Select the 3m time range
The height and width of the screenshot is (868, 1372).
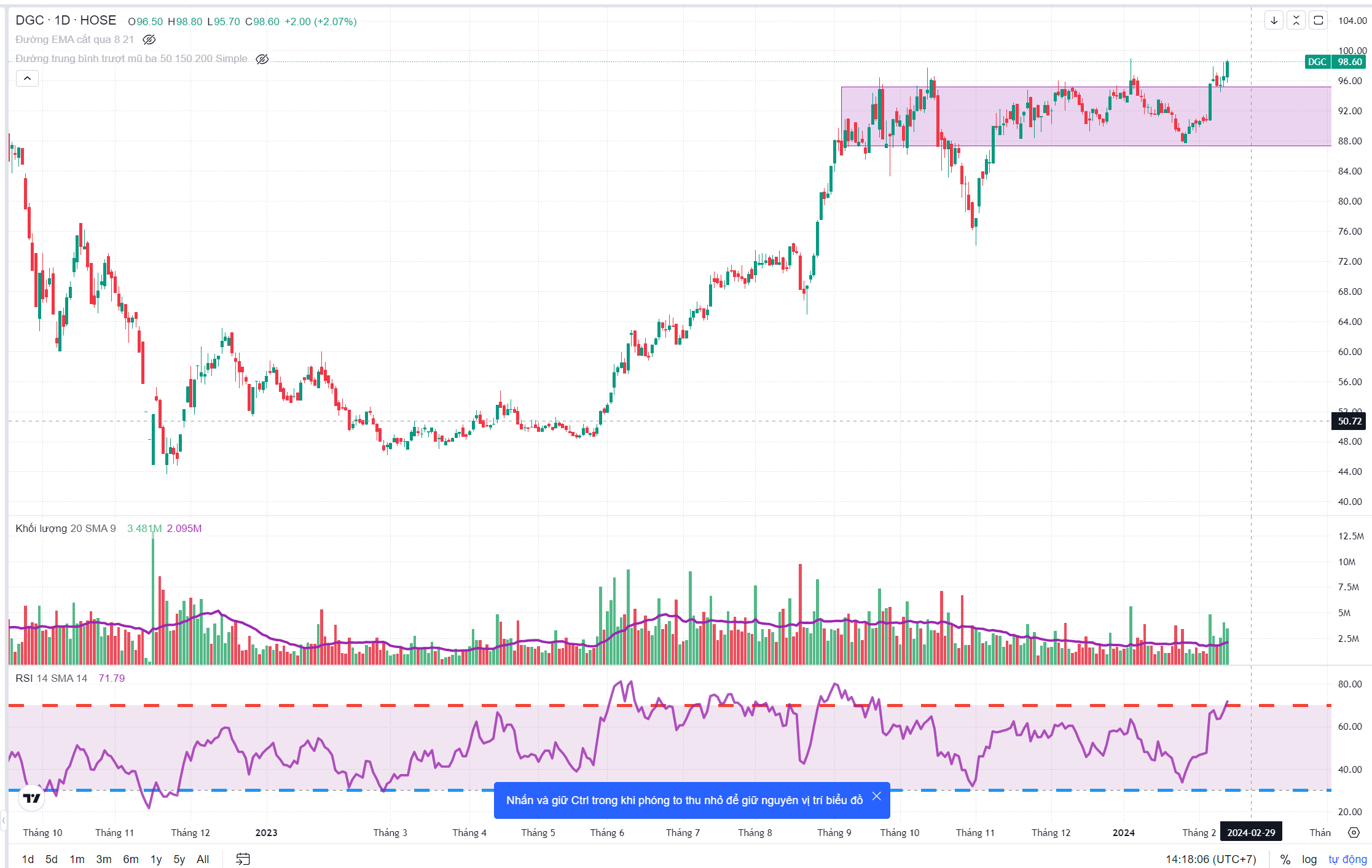[104, 859]
